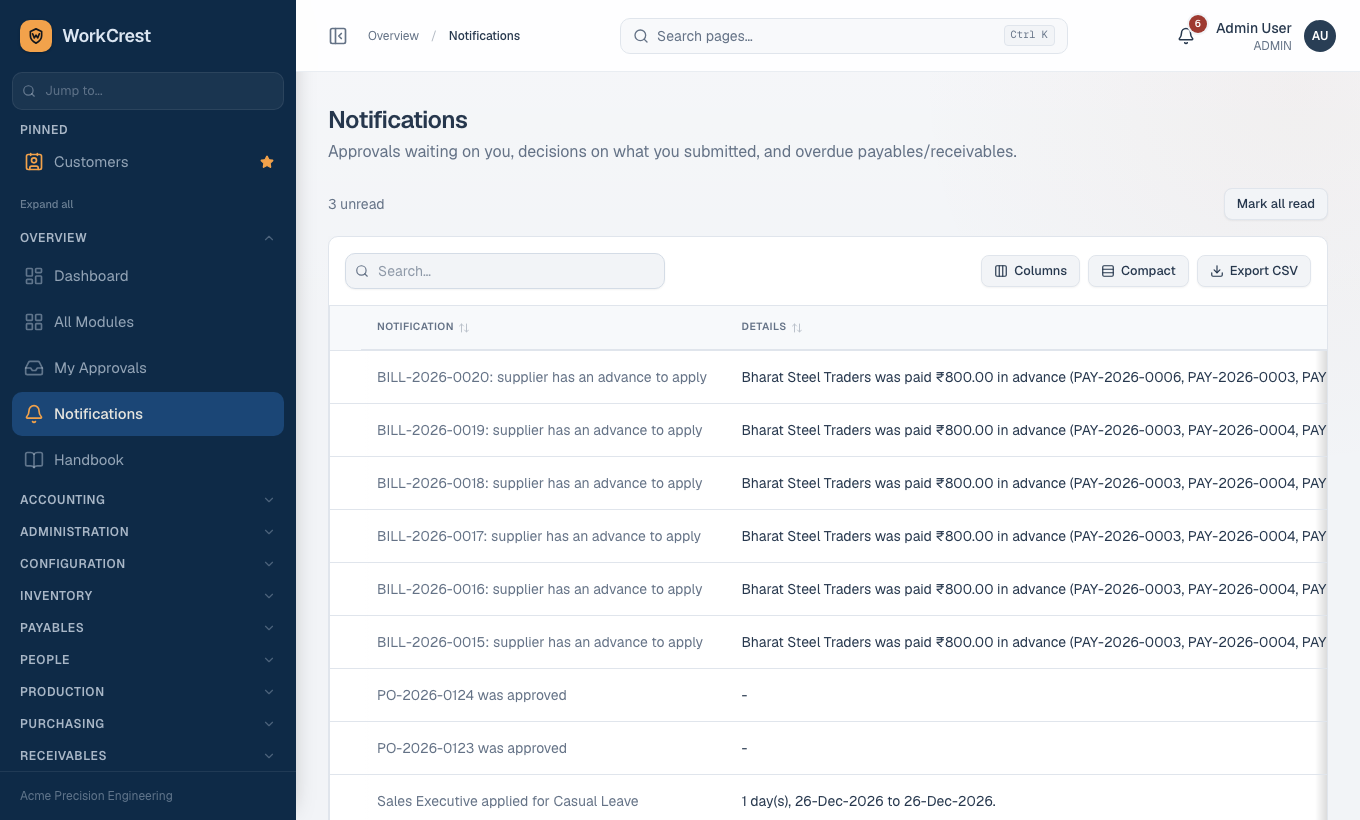Viewport: 1360px width, 820px height.
Task: Focus the Search pages box
Action: point(844,36)
